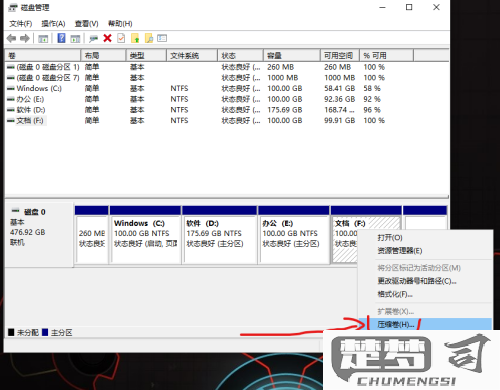This screenshot has height=390, width=500.
Task: Click the 58 % available cell
Action: [x=372, y=89]
